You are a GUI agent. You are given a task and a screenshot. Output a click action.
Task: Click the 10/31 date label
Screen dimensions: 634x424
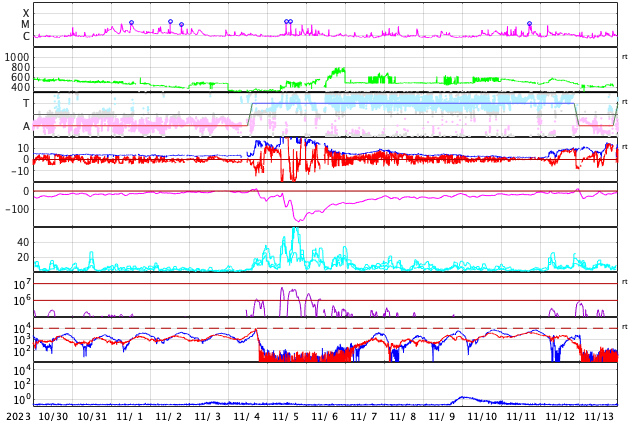pos(92,417)
